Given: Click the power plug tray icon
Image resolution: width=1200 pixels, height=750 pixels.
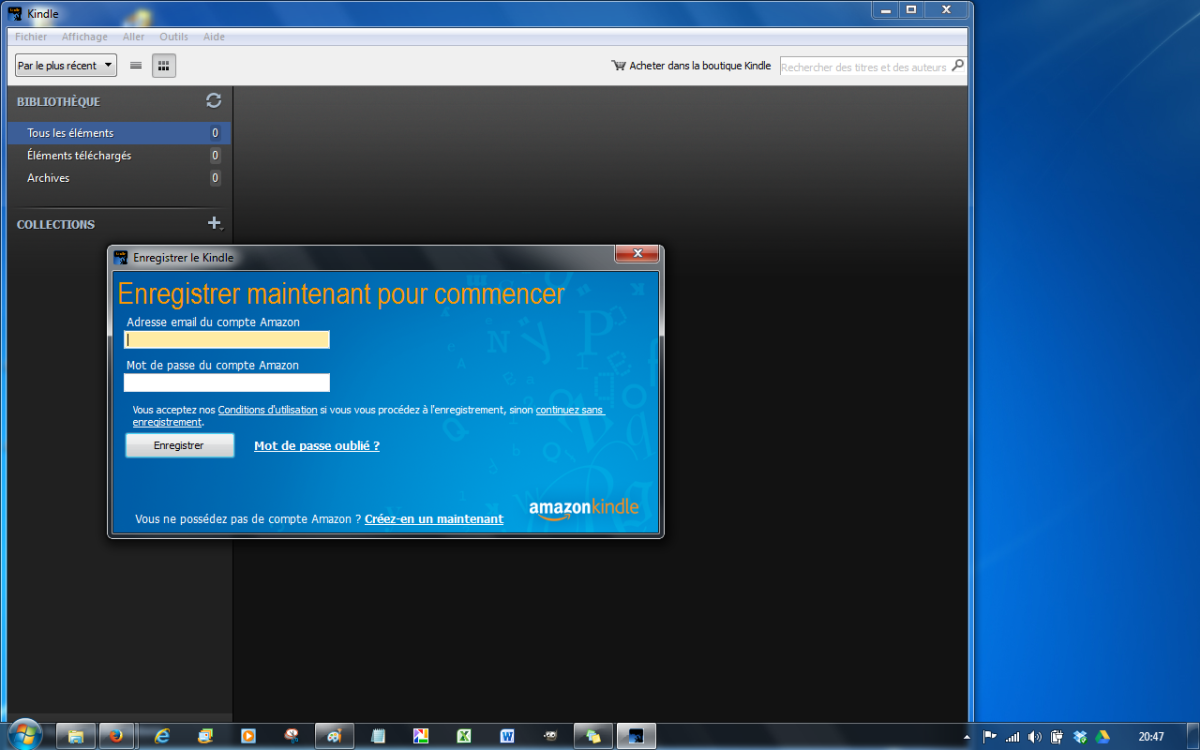Looking at the screenshot, I should [1056, 736].
